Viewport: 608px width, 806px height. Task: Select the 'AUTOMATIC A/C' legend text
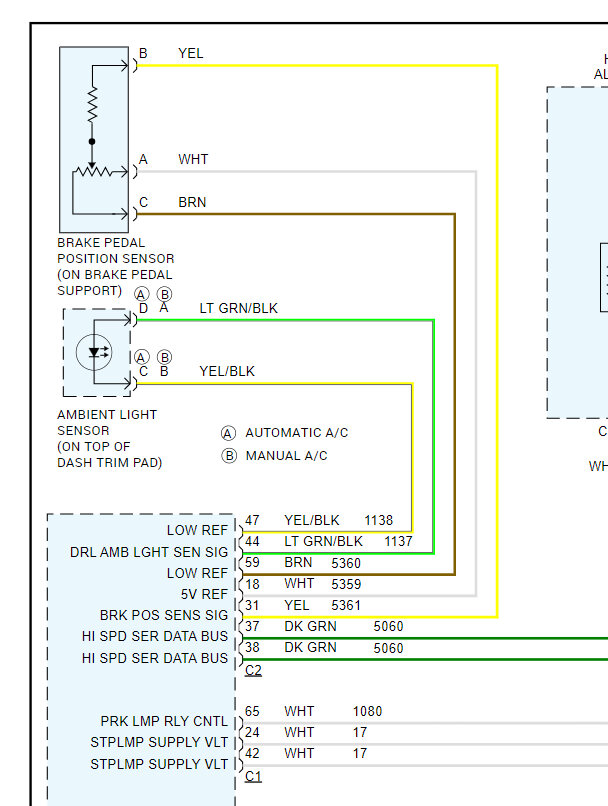(x=297, y=433)
